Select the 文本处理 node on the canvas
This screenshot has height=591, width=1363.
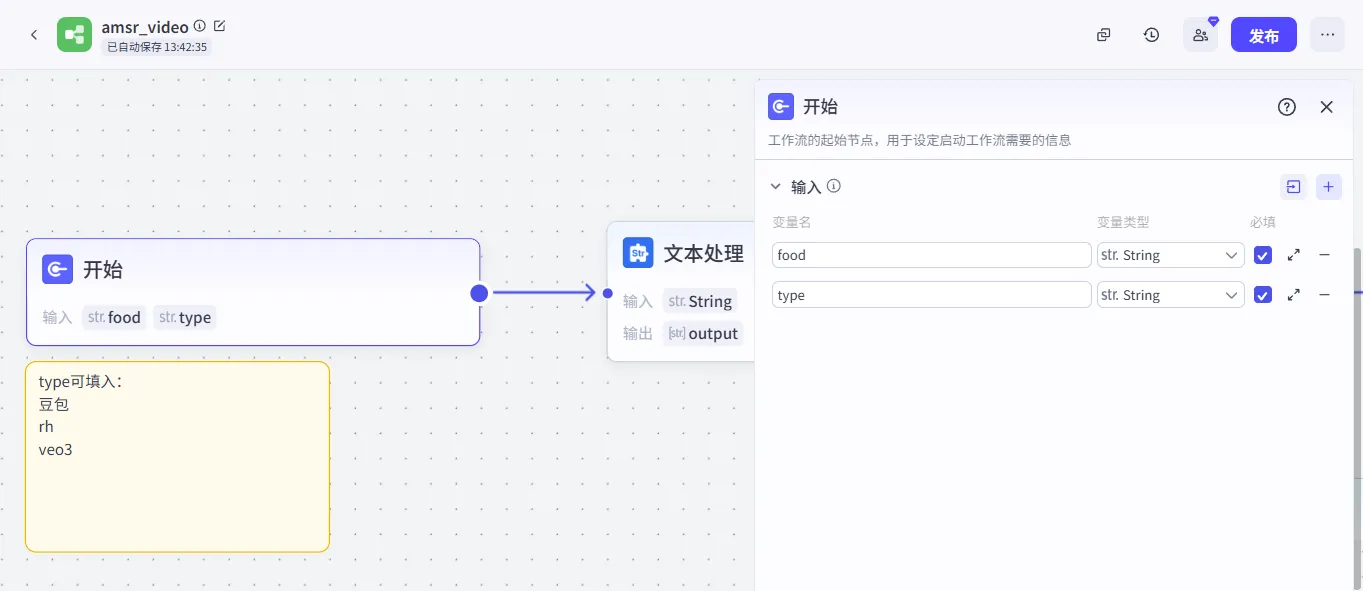tap(690, 254)
